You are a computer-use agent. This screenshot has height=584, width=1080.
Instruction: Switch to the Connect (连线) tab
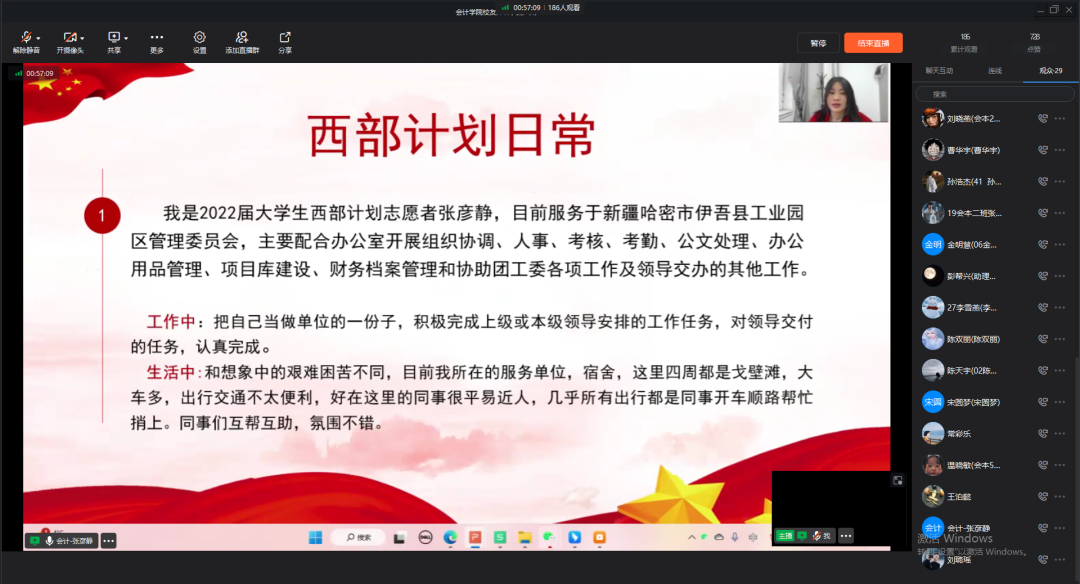[994, 71]
